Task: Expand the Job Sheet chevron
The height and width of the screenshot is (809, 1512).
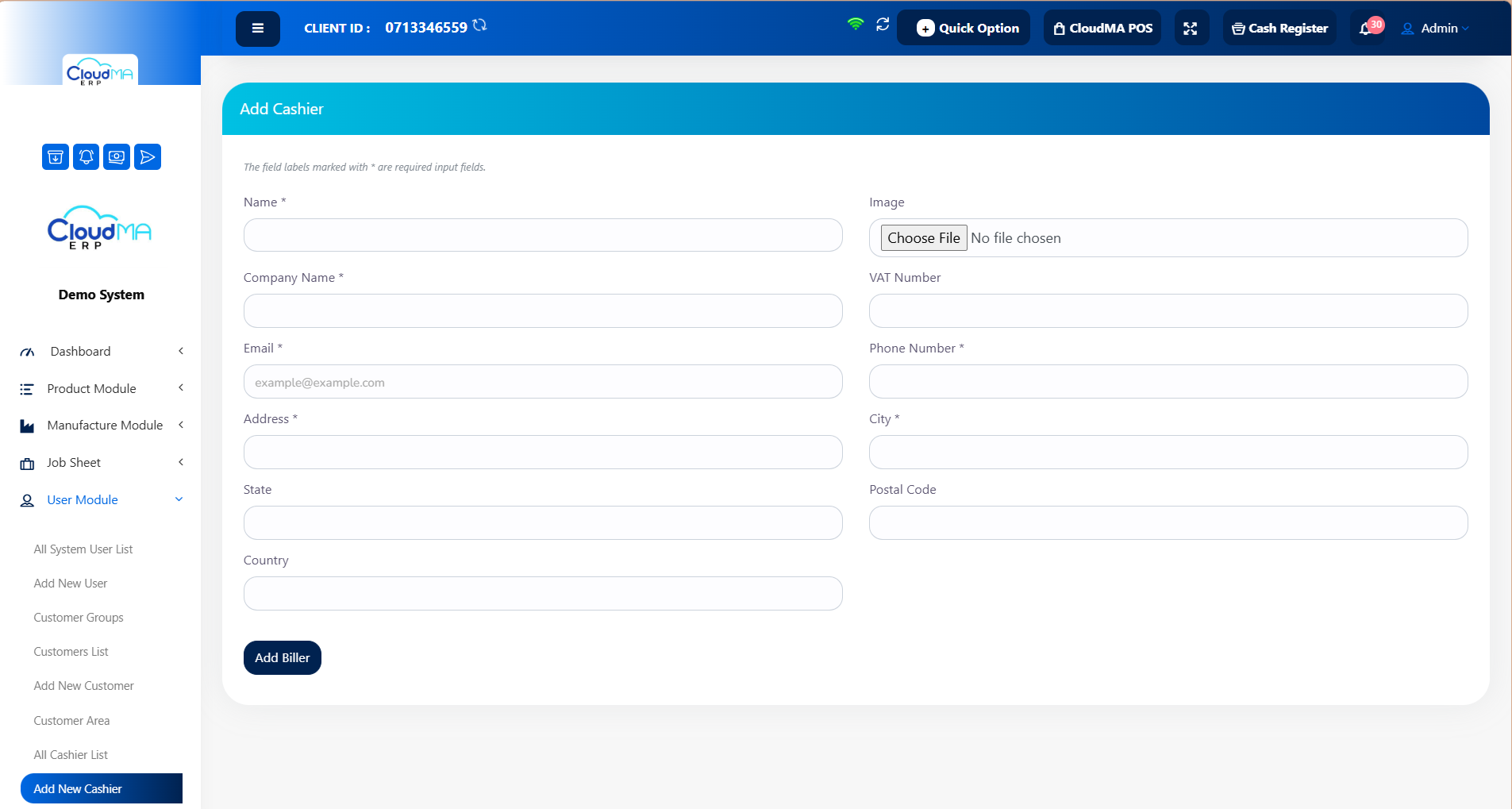Action: (181, 462)
